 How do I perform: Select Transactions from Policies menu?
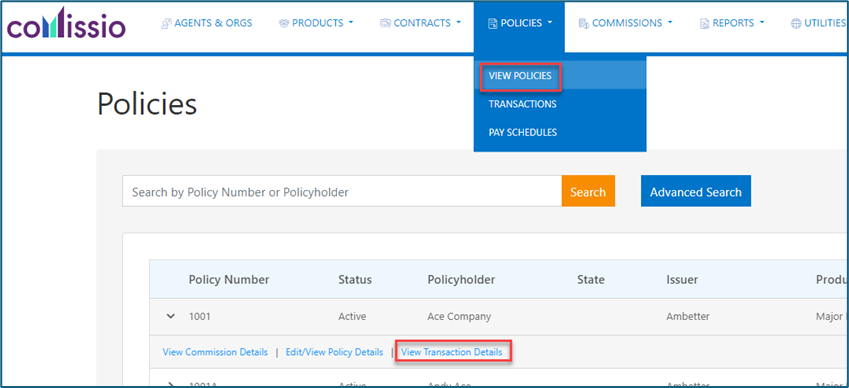tap(523, 104)
